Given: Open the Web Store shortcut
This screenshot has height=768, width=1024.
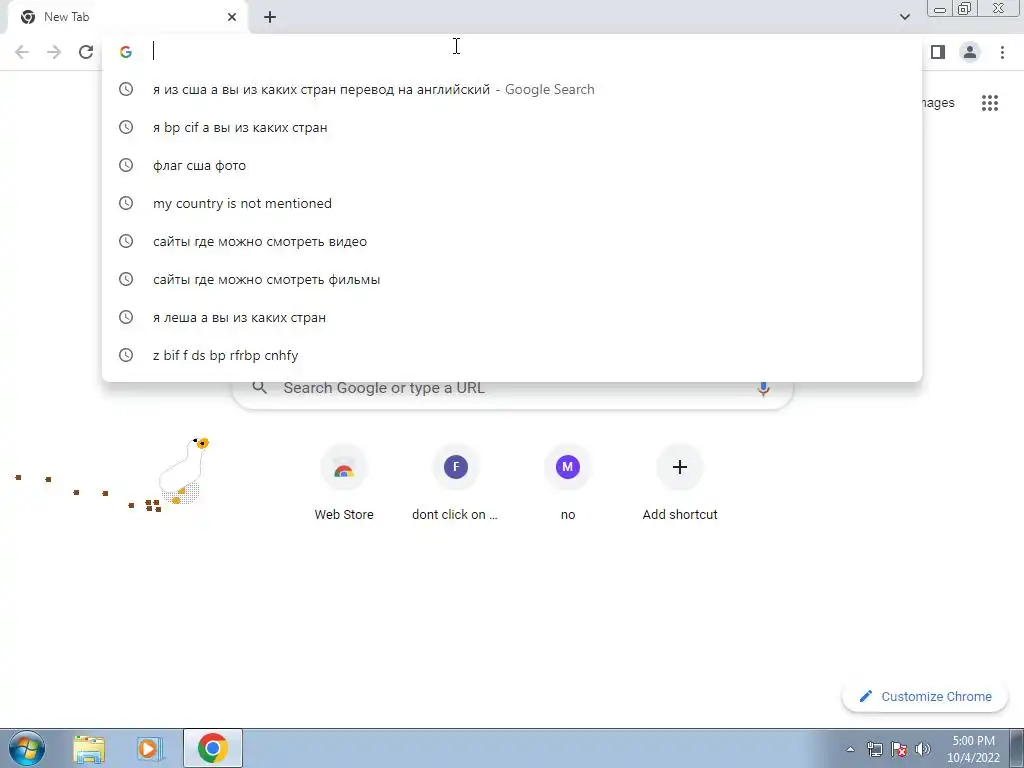Looking at the screenshot, I should click(x=344, y=482).
